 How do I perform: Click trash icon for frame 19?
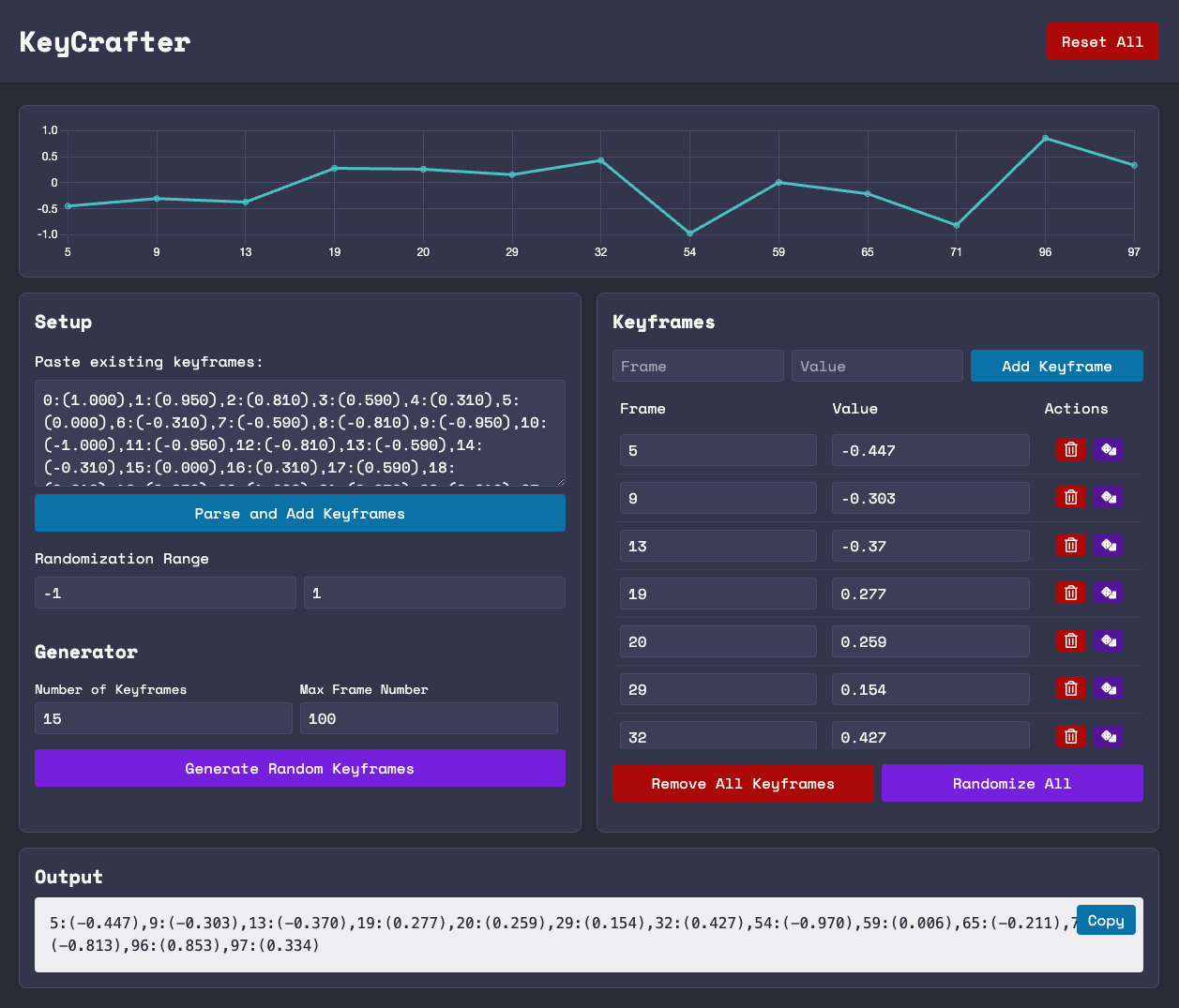click(1070, 594)
